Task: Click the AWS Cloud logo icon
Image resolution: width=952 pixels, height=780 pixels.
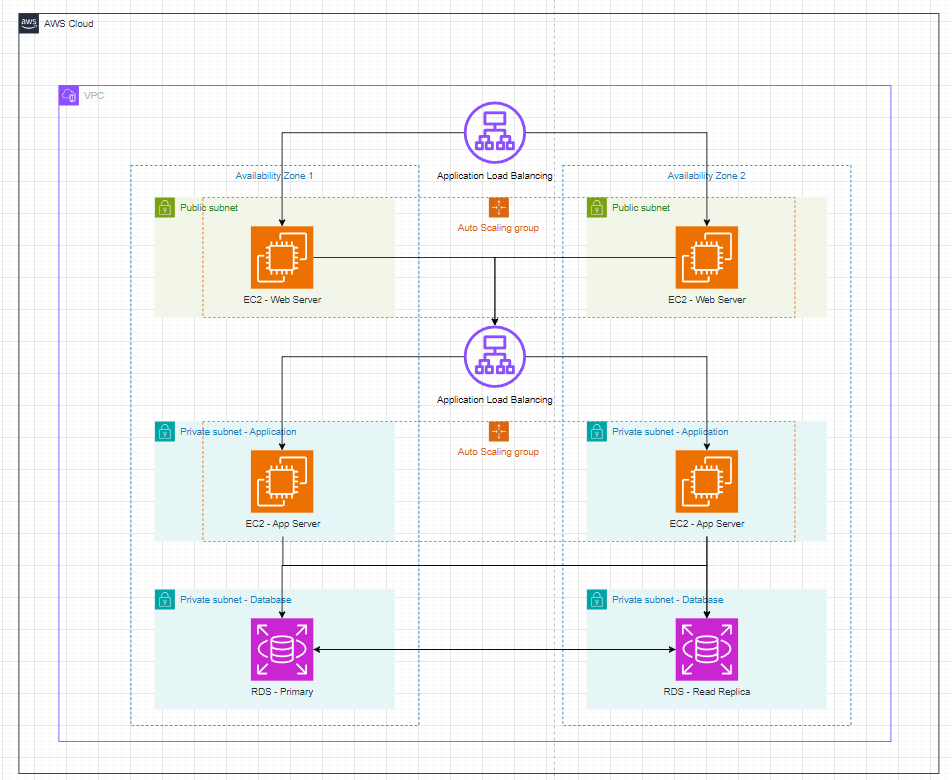Action: pos(29,24)
